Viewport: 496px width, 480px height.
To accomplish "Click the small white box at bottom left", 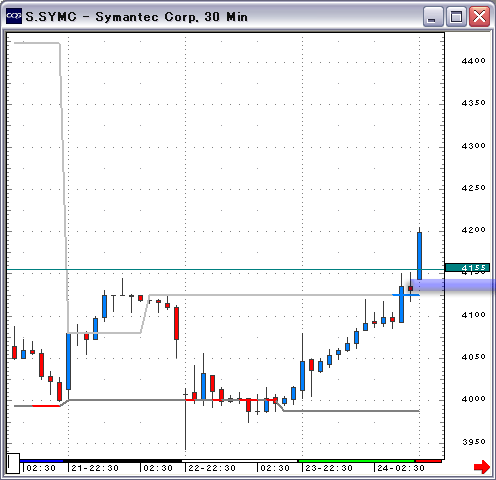I will point(13,463).
